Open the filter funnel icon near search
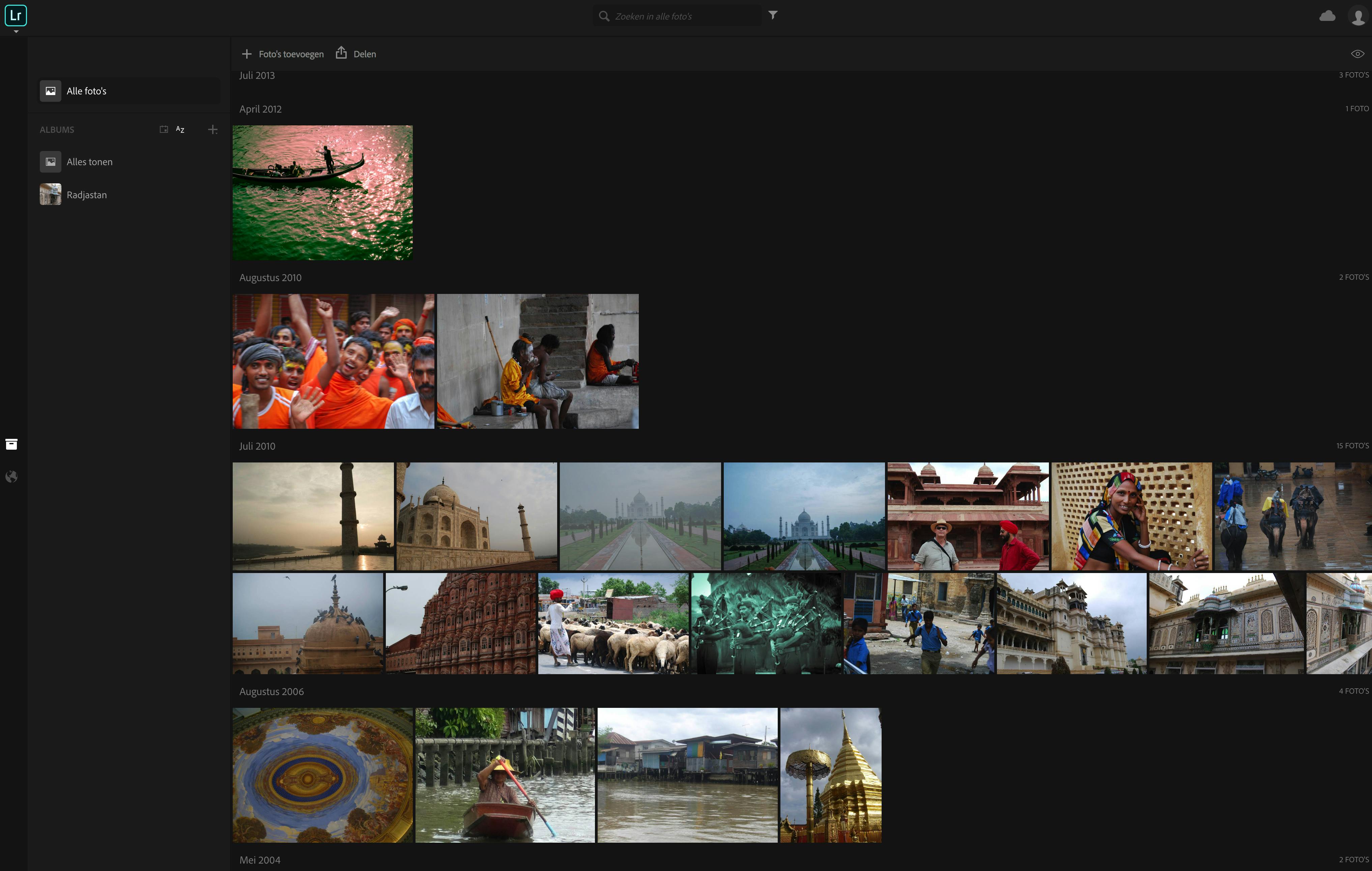Viewport: 1372px width, 871px height. coord(773,16)
